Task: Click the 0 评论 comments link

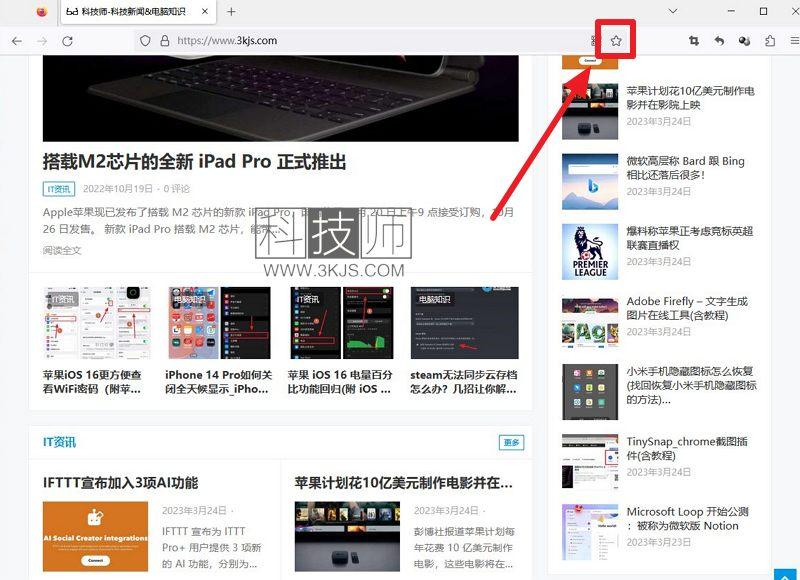Action: [177, 189]
